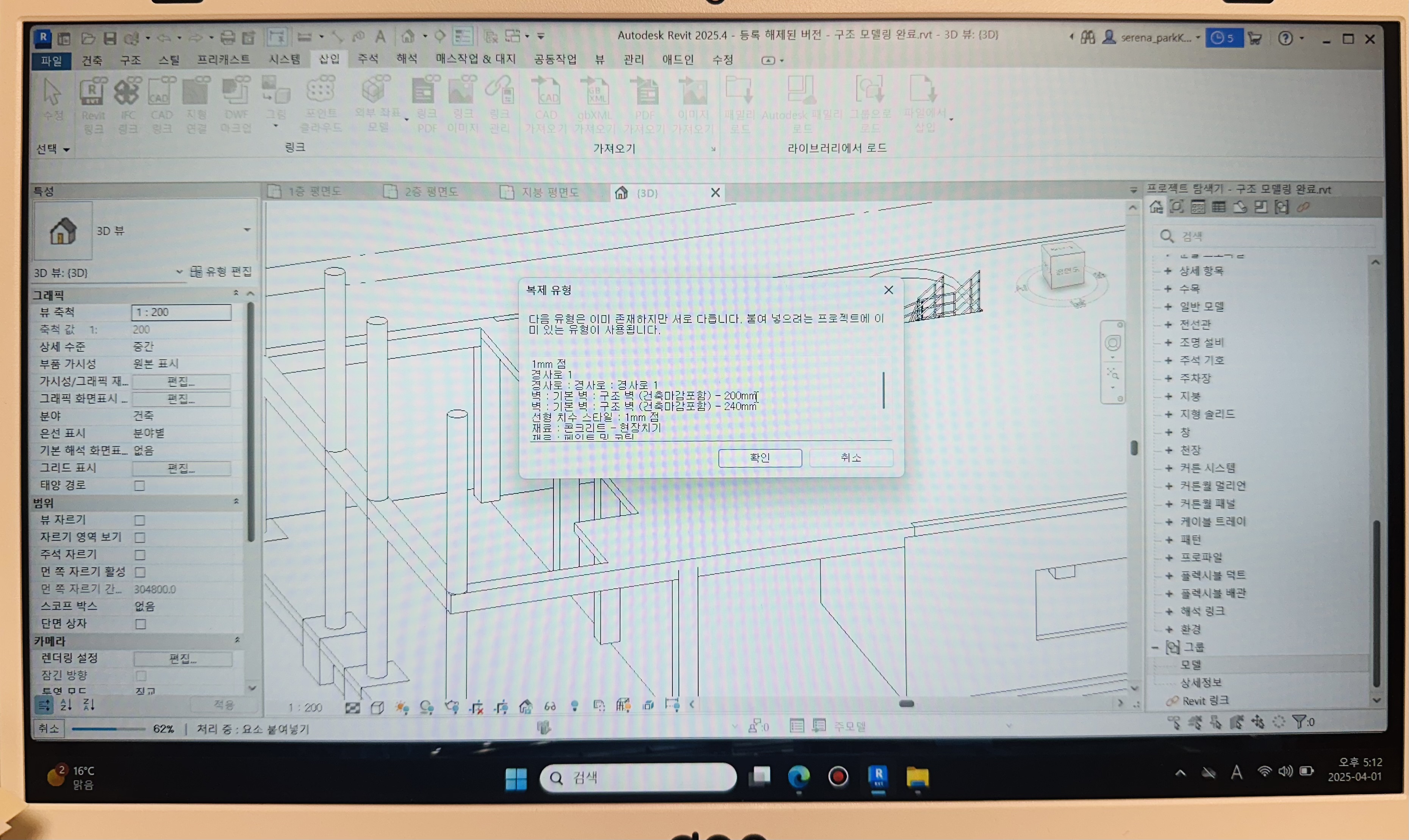Viewport: 1409px width, 840px height.
Task: Toggle the 먼 쪽 자르기 활성 checkbox
Action: point(140,572)
